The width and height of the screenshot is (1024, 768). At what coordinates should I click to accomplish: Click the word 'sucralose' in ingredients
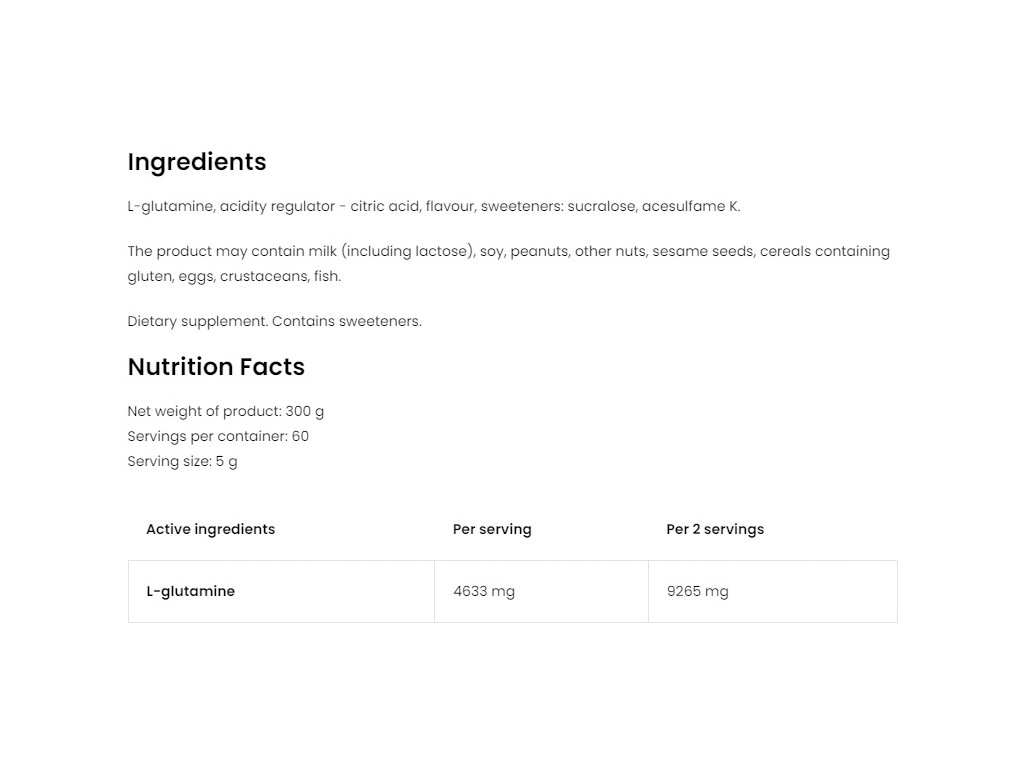(x=601, y=206)
